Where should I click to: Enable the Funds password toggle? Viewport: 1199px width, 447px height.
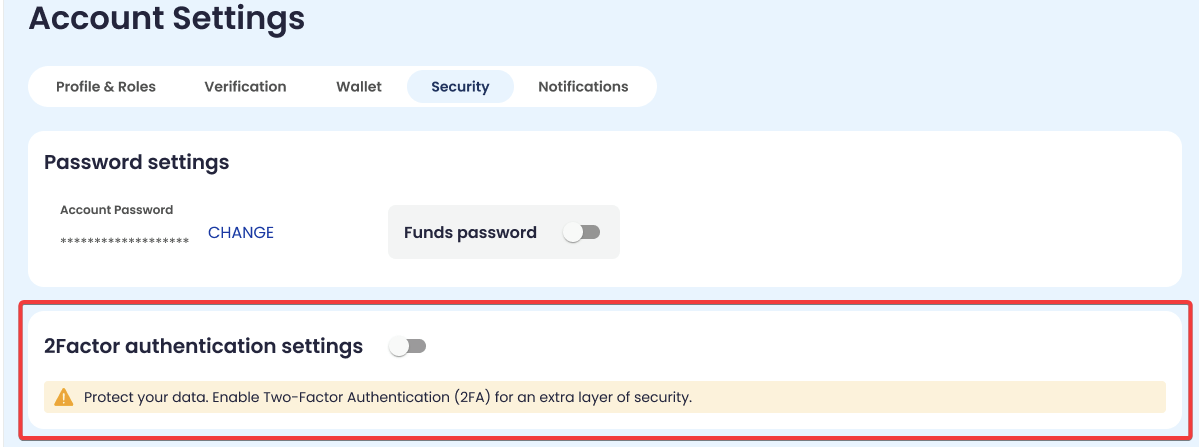(x=581, y=232)
